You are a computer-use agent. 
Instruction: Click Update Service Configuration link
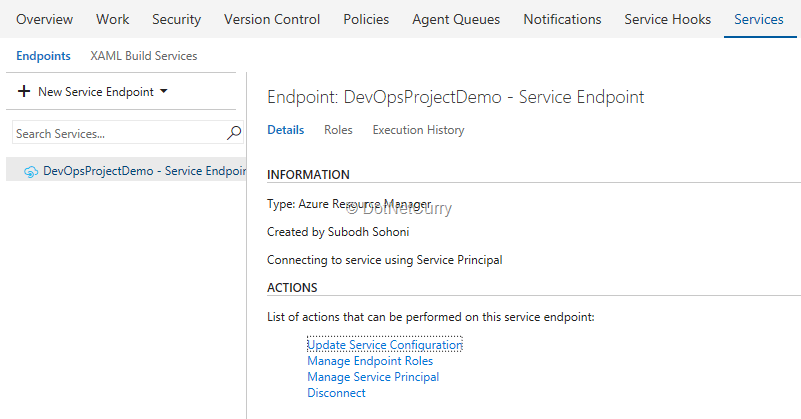point(384,345)
